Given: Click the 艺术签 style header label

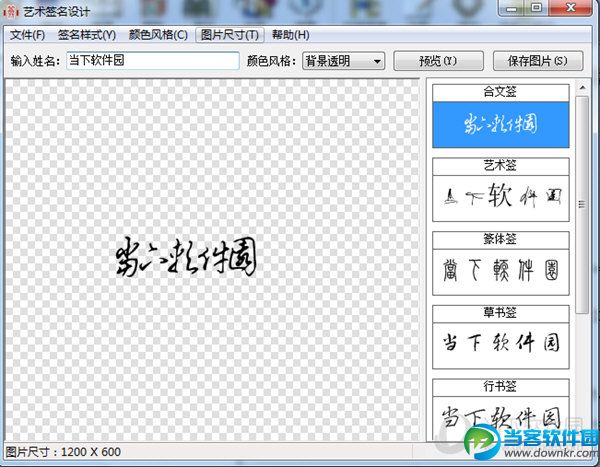Looking at the screenshot, I should click(501, 166).
